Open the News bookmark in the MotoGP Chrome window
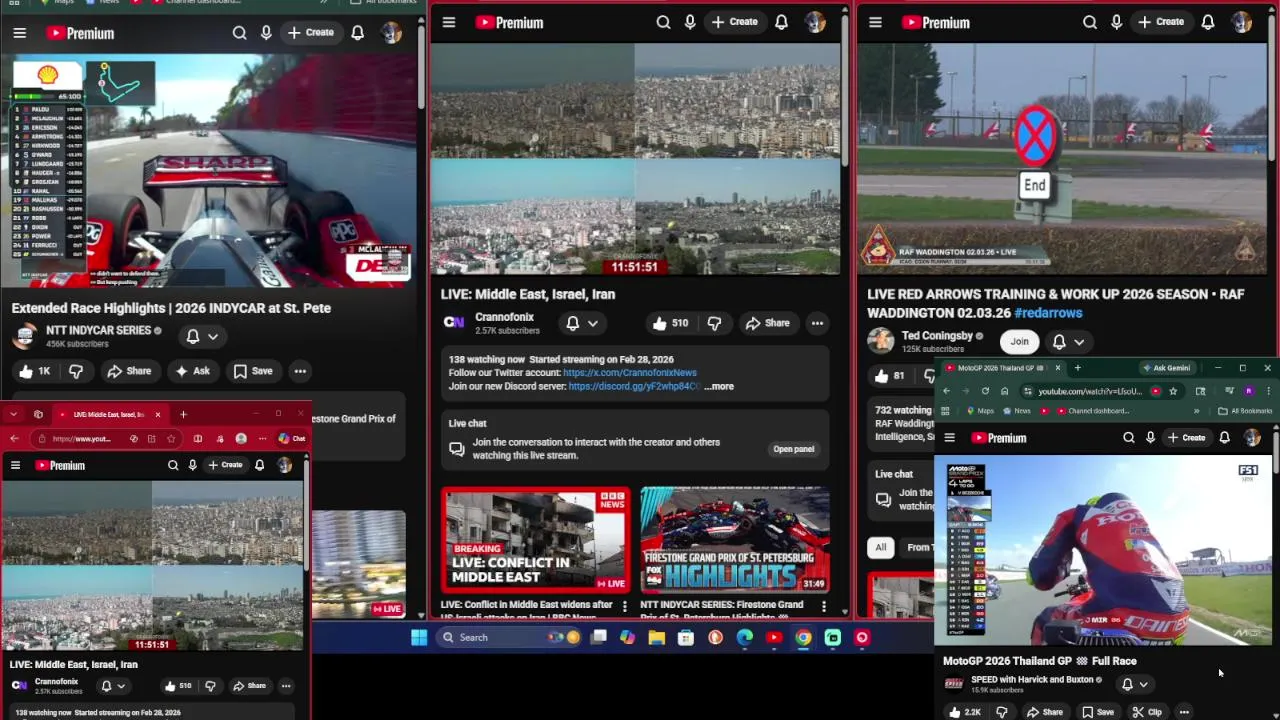 (x=1016, y=411)
